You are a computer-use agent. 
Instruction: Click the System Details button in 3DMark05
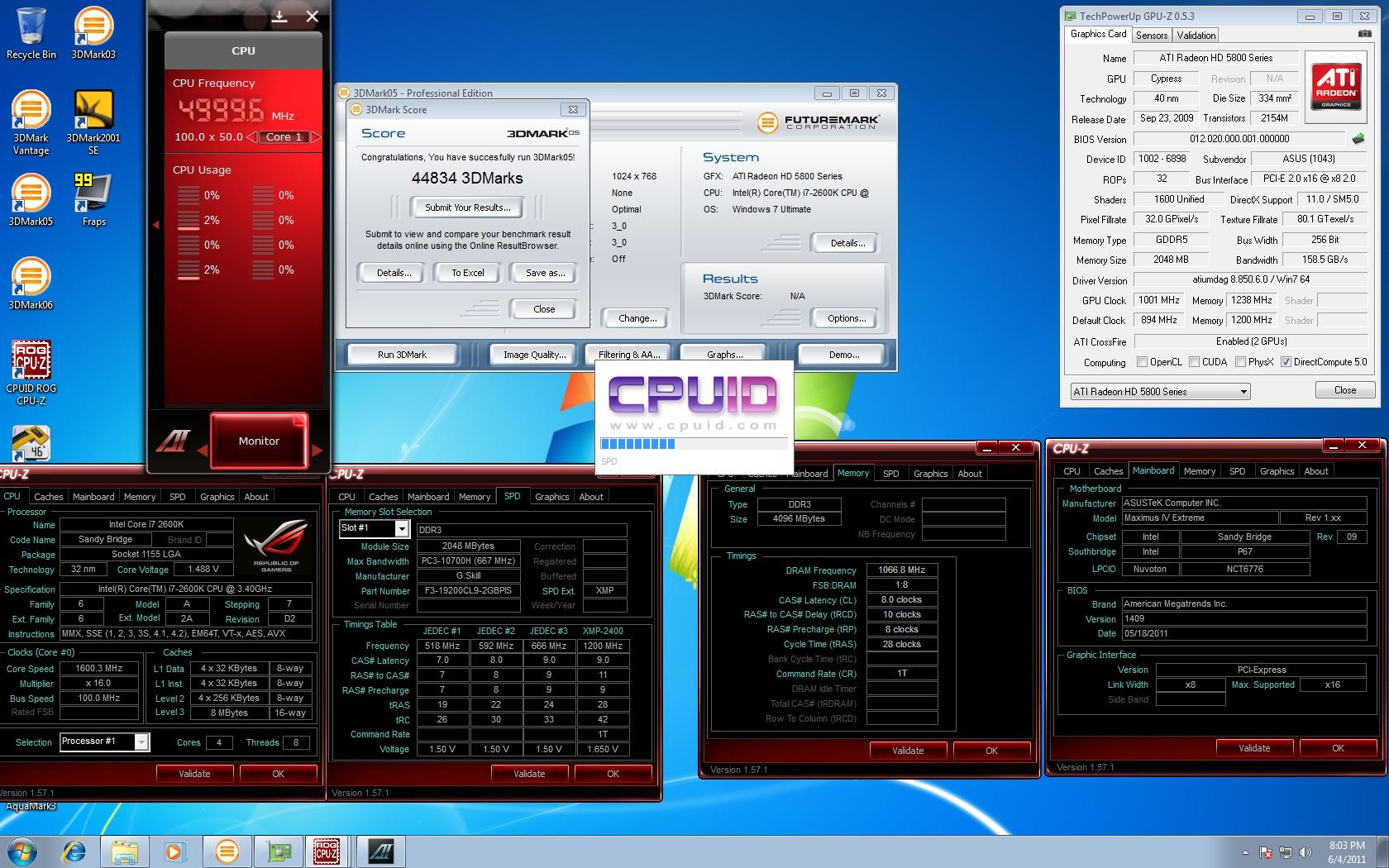pos(847,243)
